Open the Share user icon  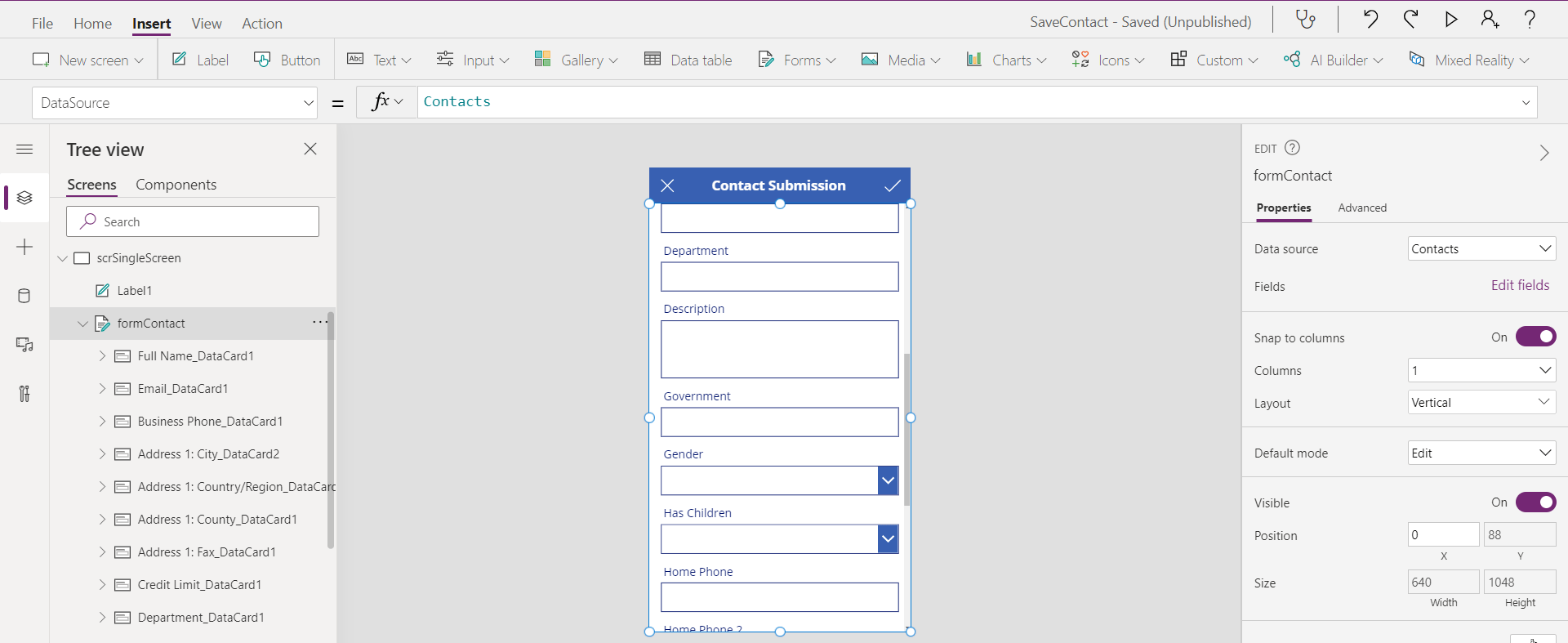click(x=1490, y=20)
